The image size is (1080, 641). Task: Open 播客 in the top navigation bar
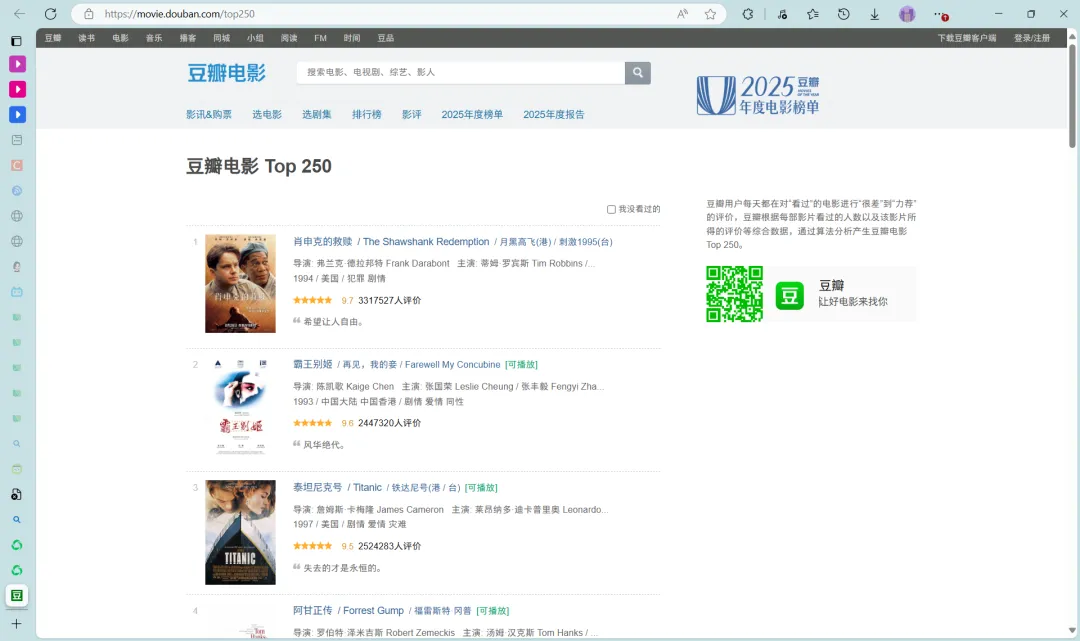tap(188, 38)
